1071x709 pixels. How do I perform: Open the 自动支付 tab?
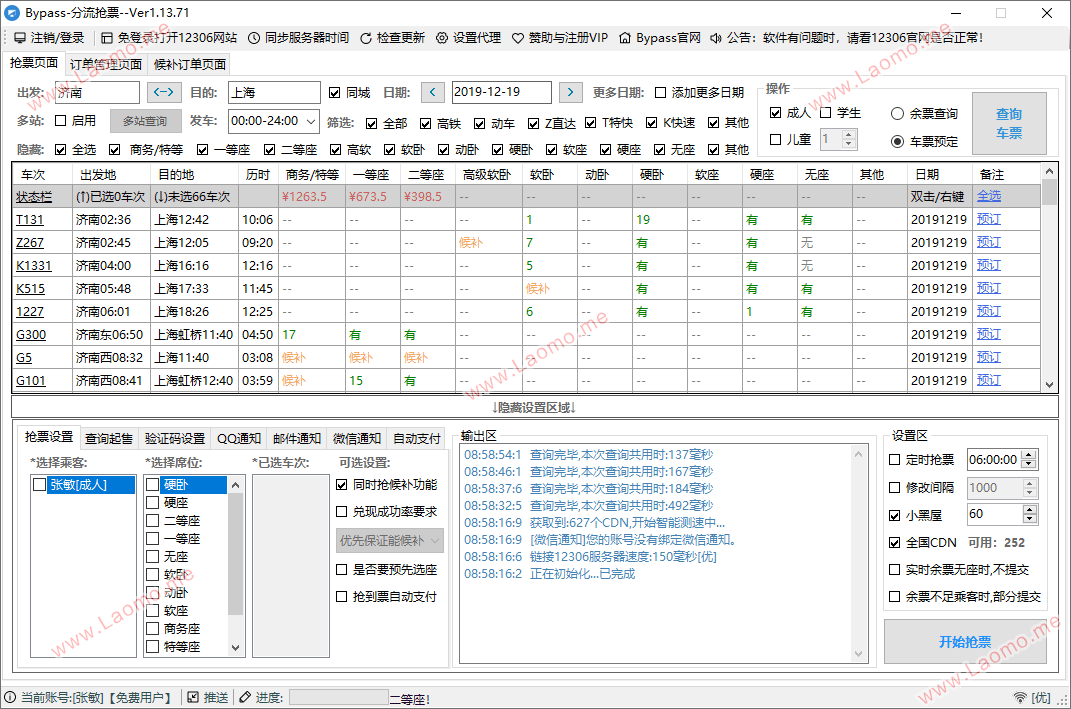417,439
